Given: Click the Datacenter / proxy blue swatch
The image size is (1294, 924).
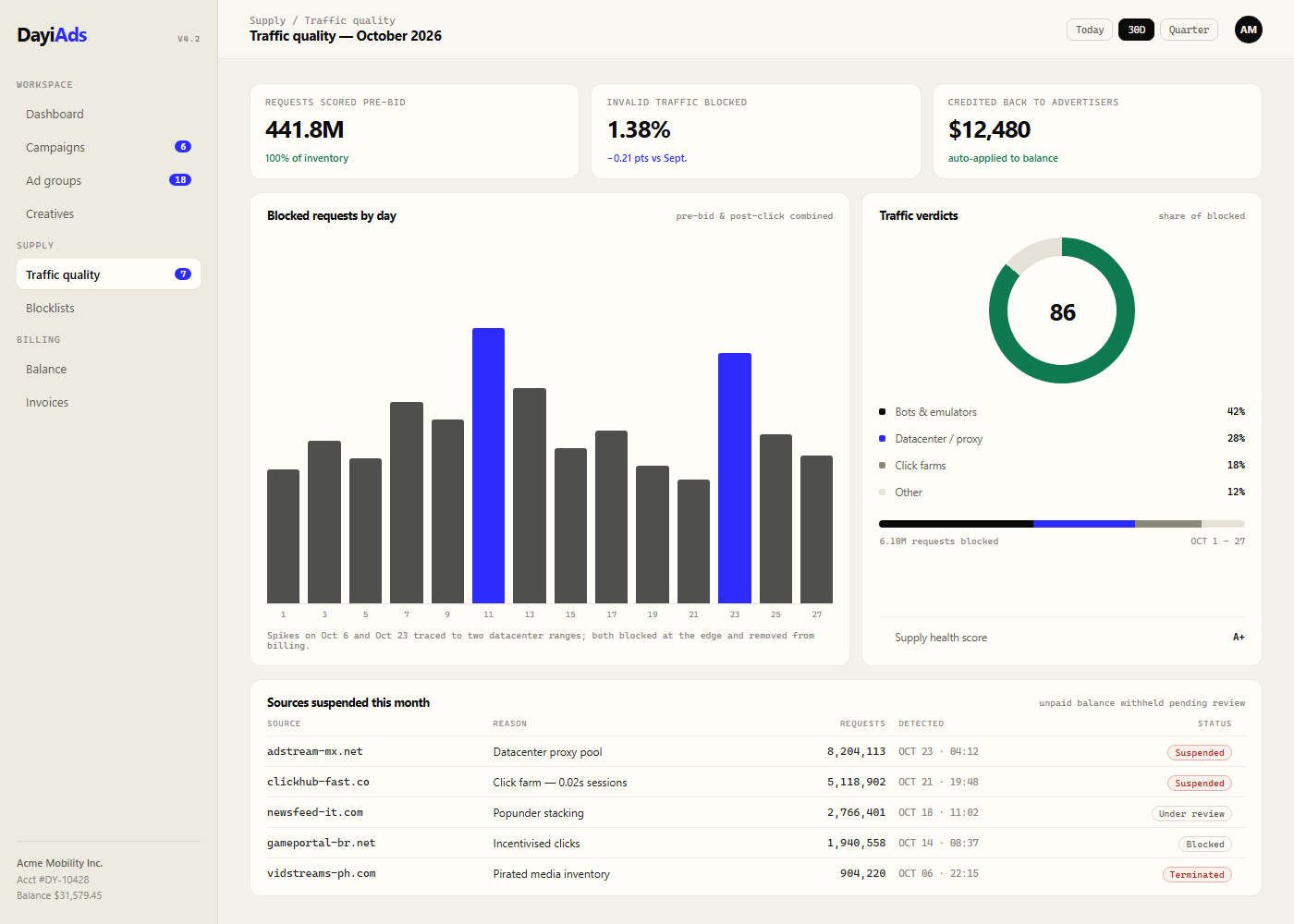Looking at the screenshot, I should pos(882,439).
